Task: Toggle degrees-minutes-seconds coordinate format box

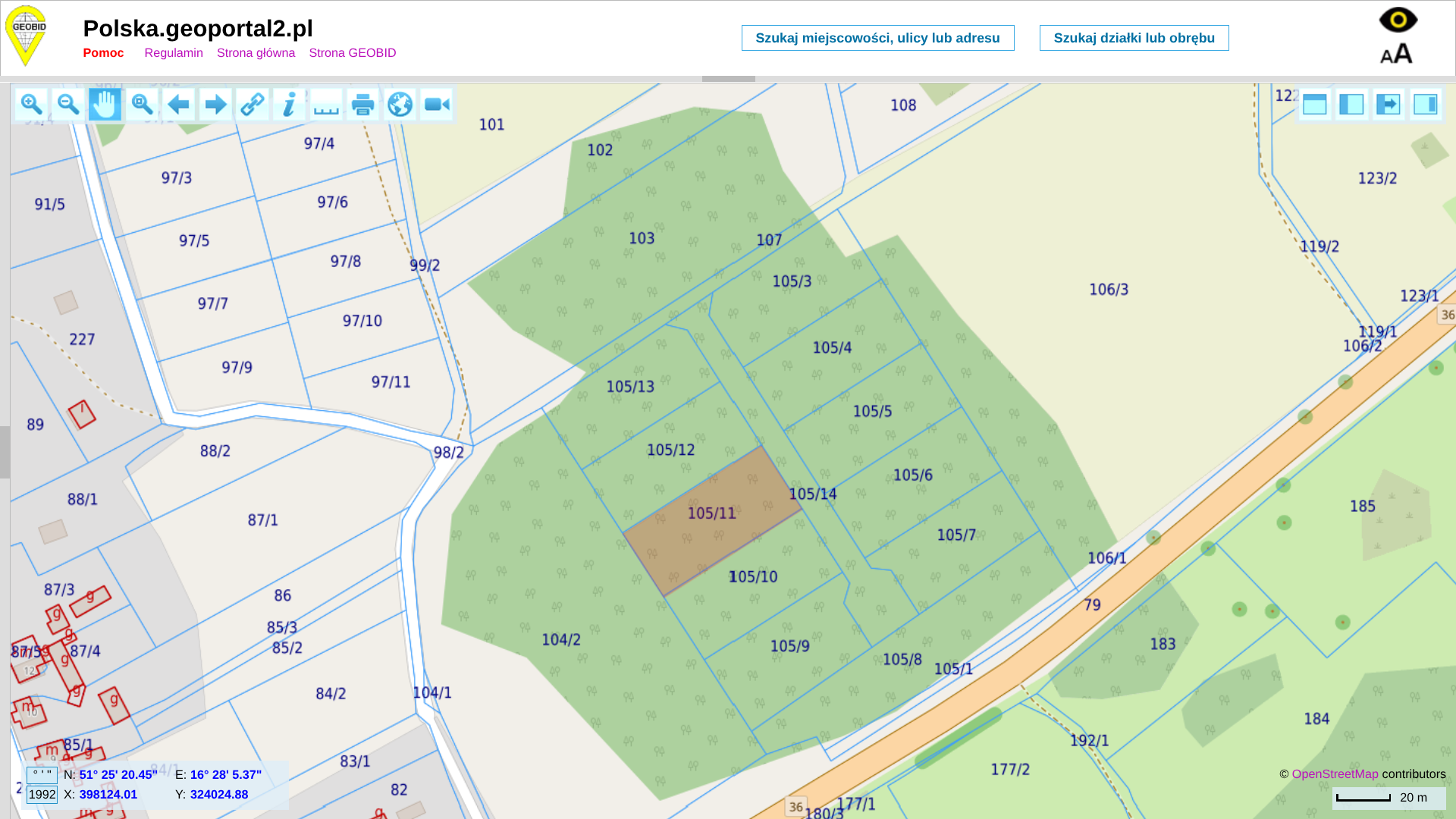Action: point(42,775)
